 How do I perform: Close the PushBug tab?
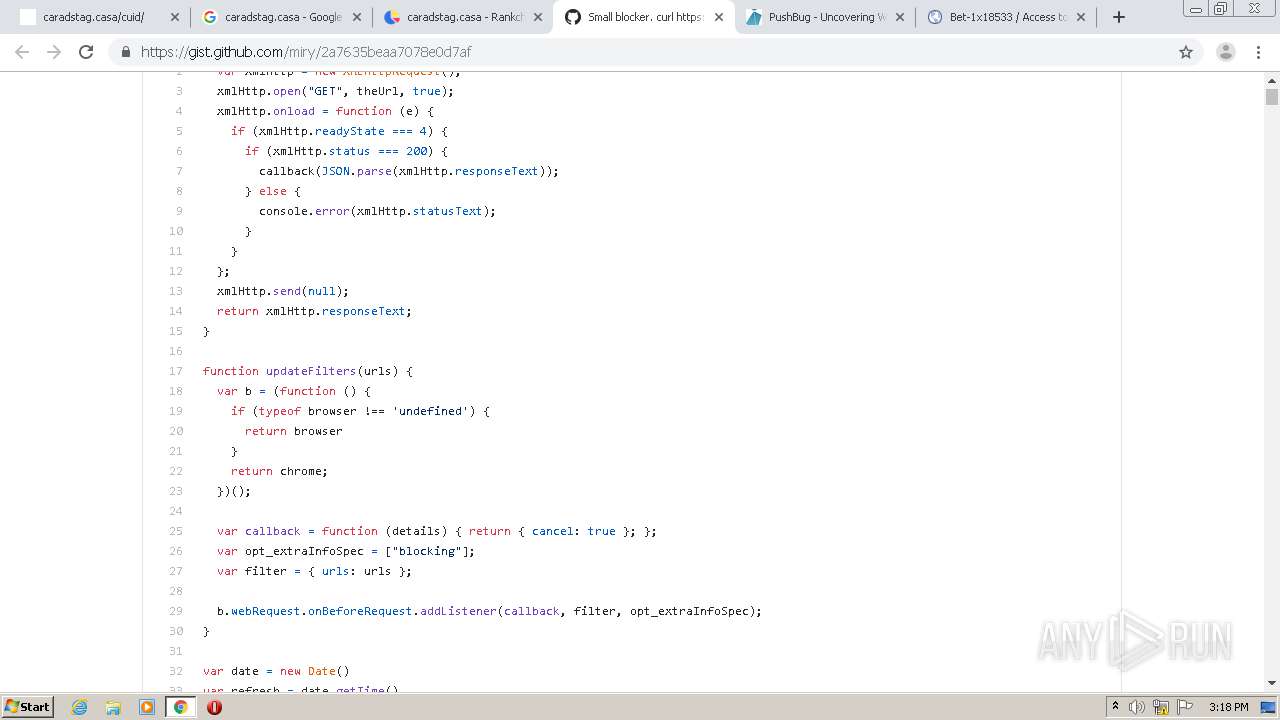point(900,17)
